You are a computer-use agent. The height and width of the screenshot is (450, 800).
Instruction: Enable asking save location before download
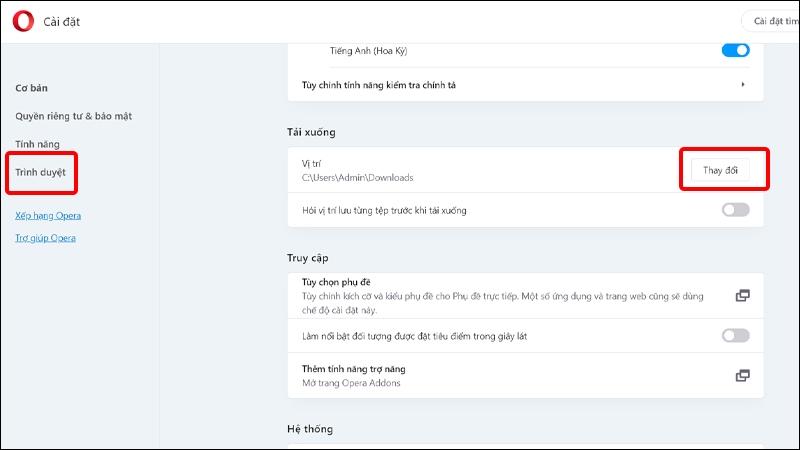click(735, 210)
